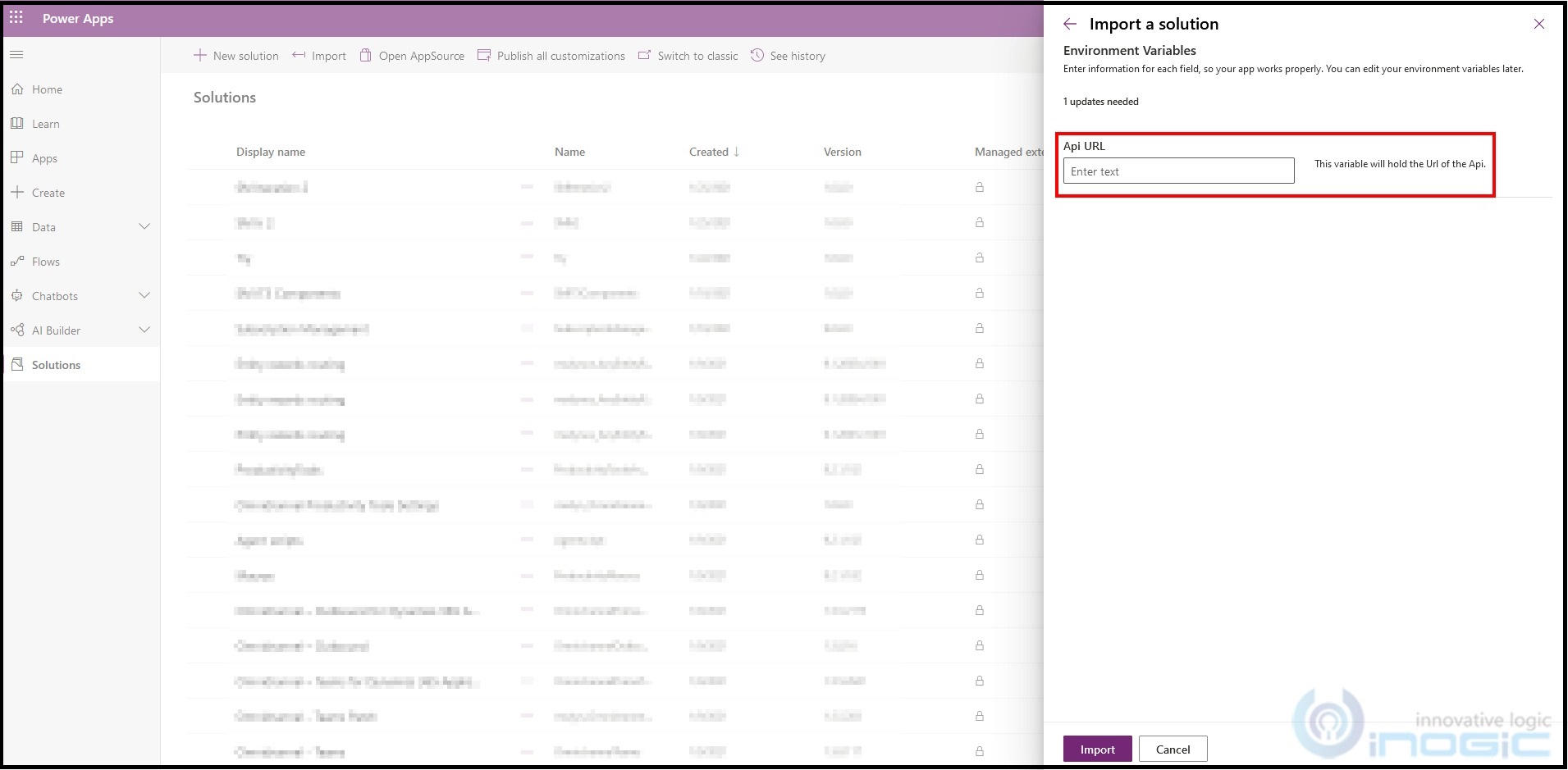
Task: Click See history command
Action: click(788, 56)
